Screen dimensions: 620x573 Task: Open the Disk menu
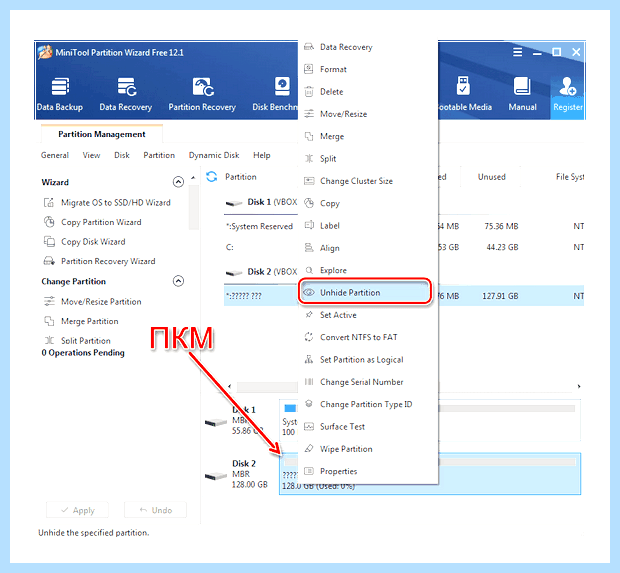pos(122,155)
